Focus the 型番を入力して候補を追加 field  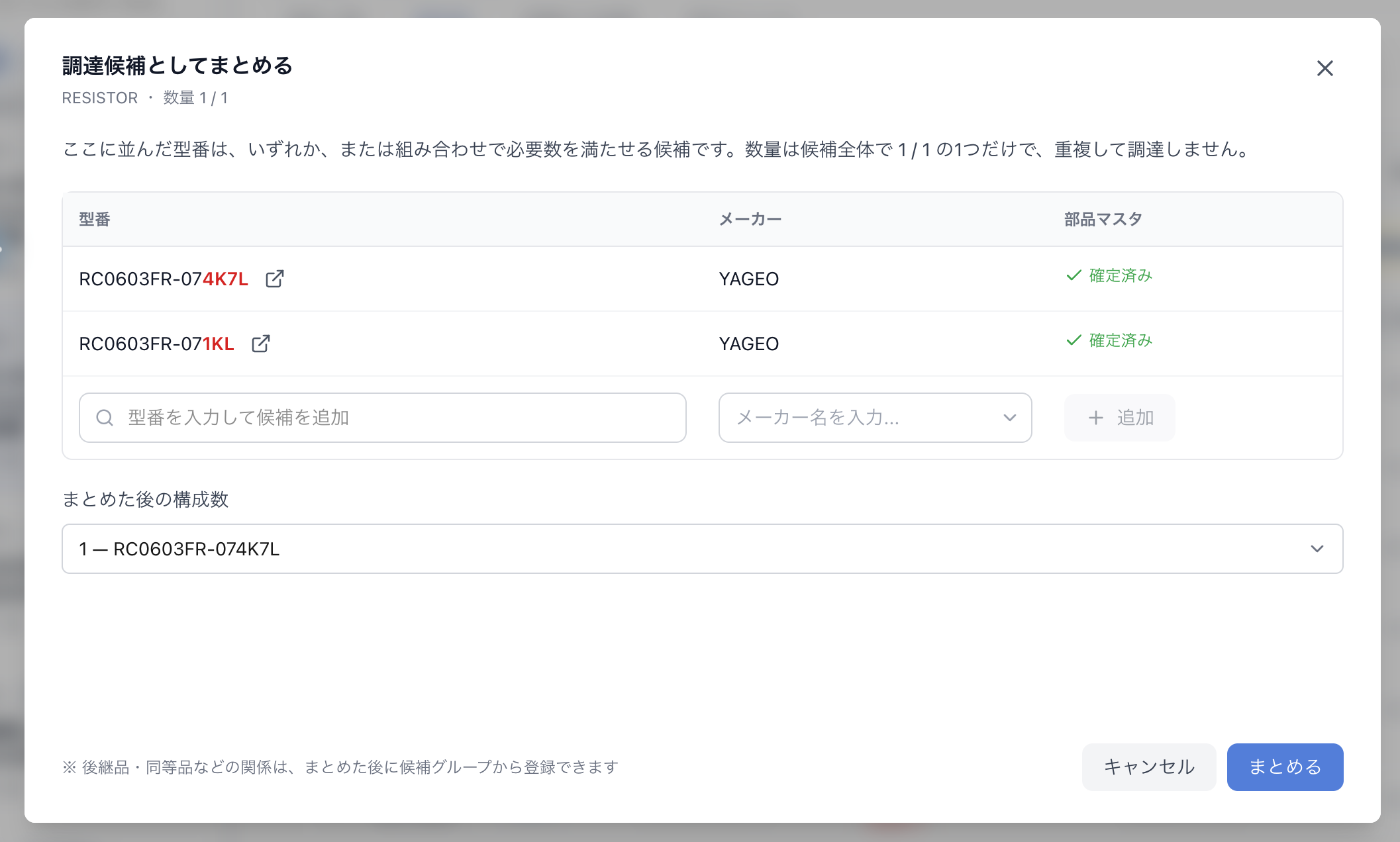click(383, 418)
